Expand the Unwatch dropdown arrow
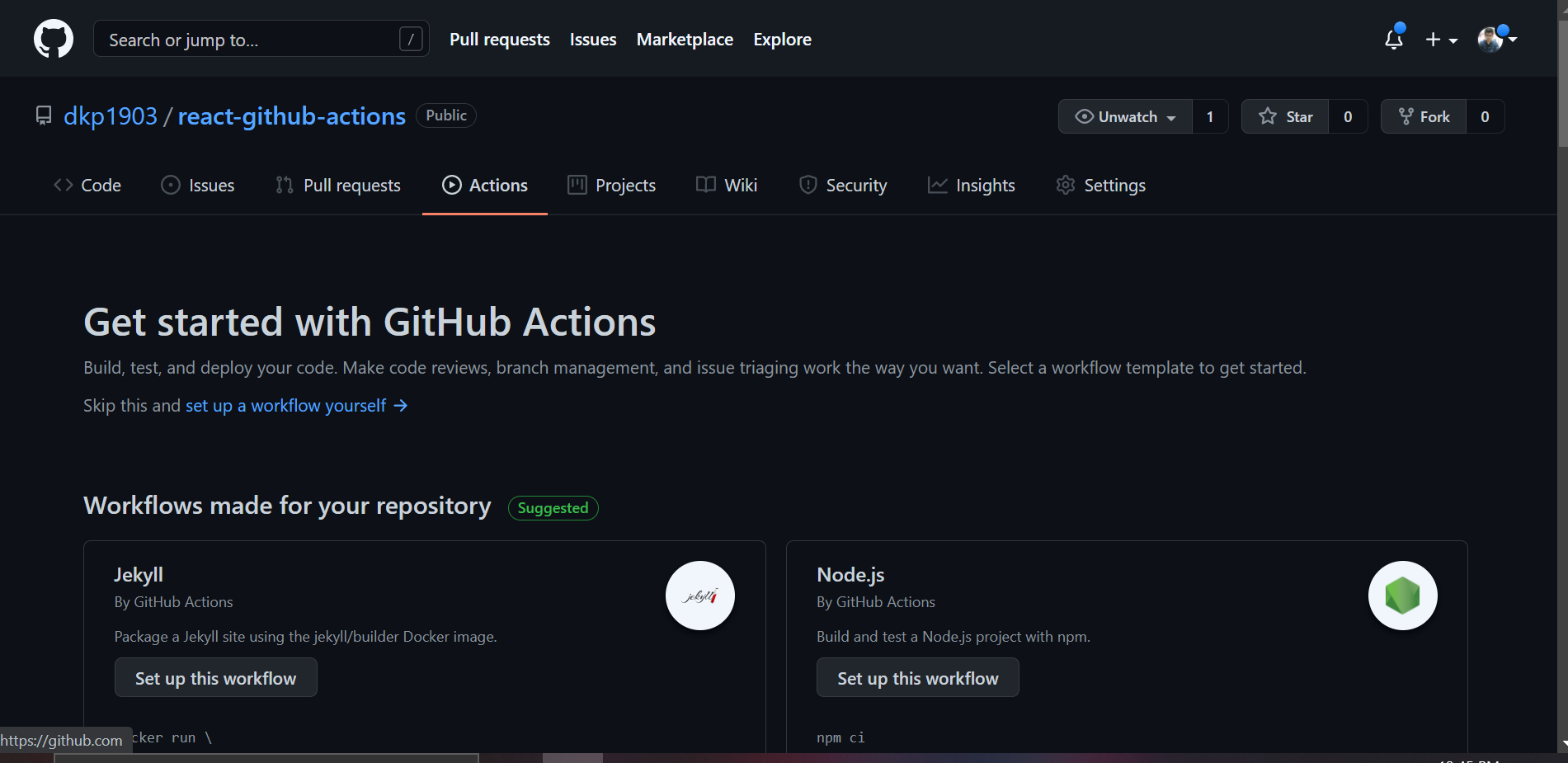 click(1171, 117)
